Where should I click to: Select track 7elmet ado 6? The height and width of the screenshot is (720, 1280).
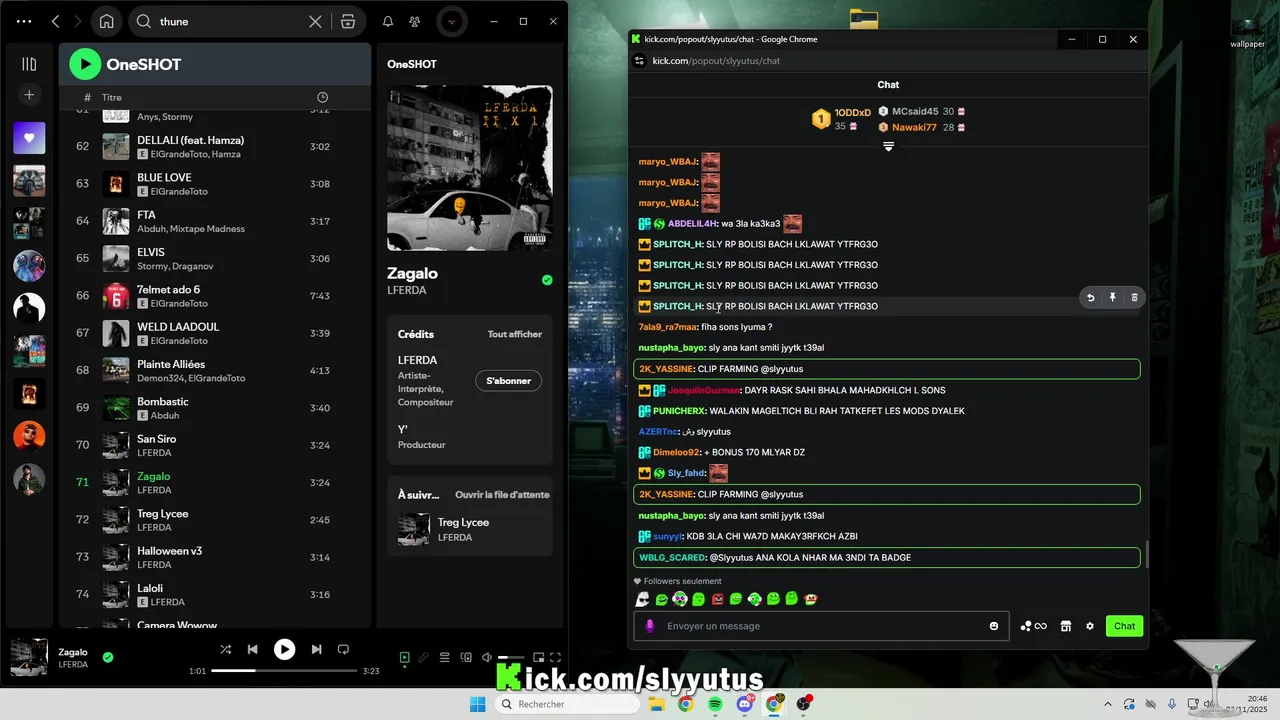coord(215,296)
